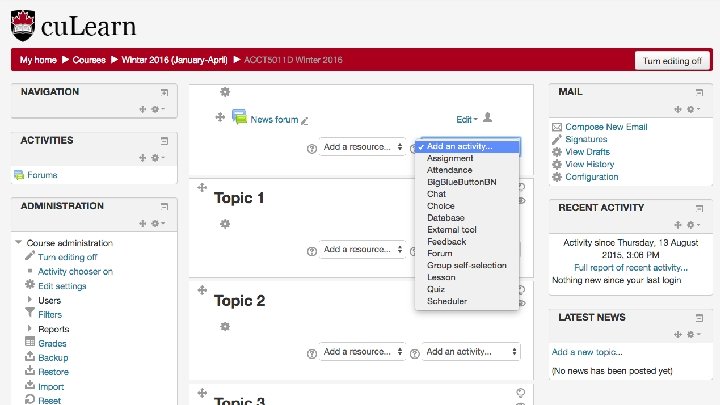The image size is (720, 405).
Task: Open the Navigation block gear actions menu
Action: (x=158, y=109)
